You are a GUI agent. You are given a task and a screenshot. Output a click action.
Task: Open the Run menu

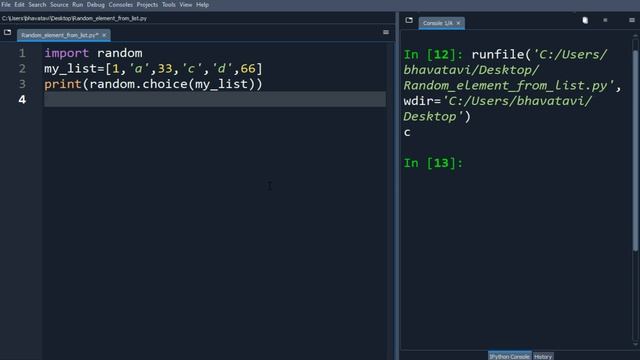[x=78, y=5]
